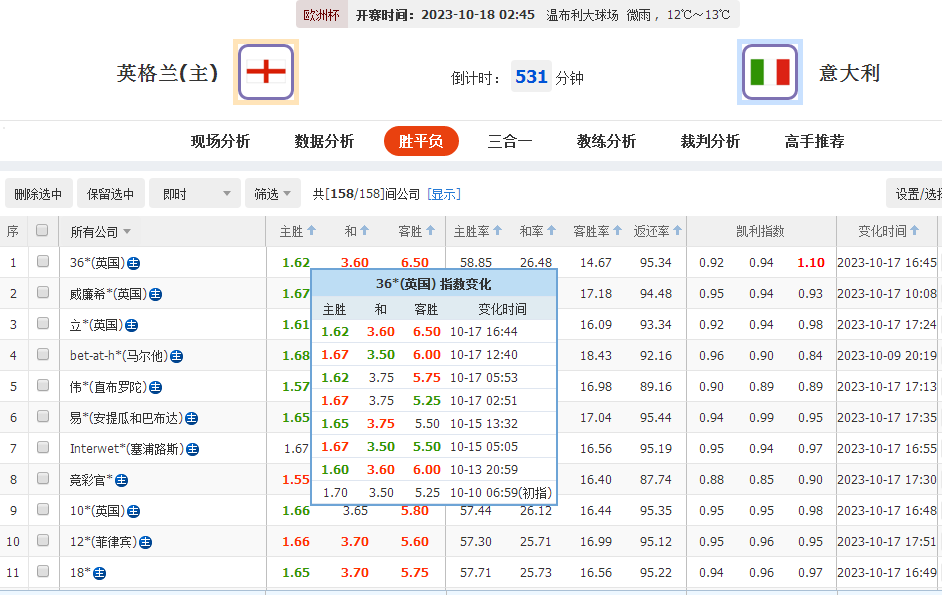Expand the 筛选 filter dropdown
Image resolution: width=942 pixels, height=595 pixels.
coord(272,194)
